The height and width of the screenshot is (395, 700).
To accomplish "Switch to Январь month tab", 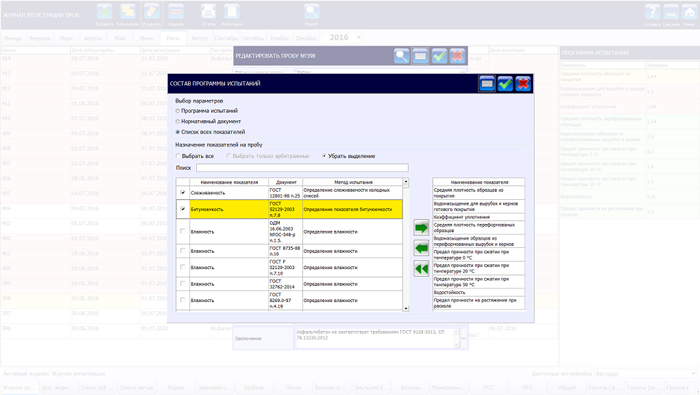I will [x=13, y=38].
